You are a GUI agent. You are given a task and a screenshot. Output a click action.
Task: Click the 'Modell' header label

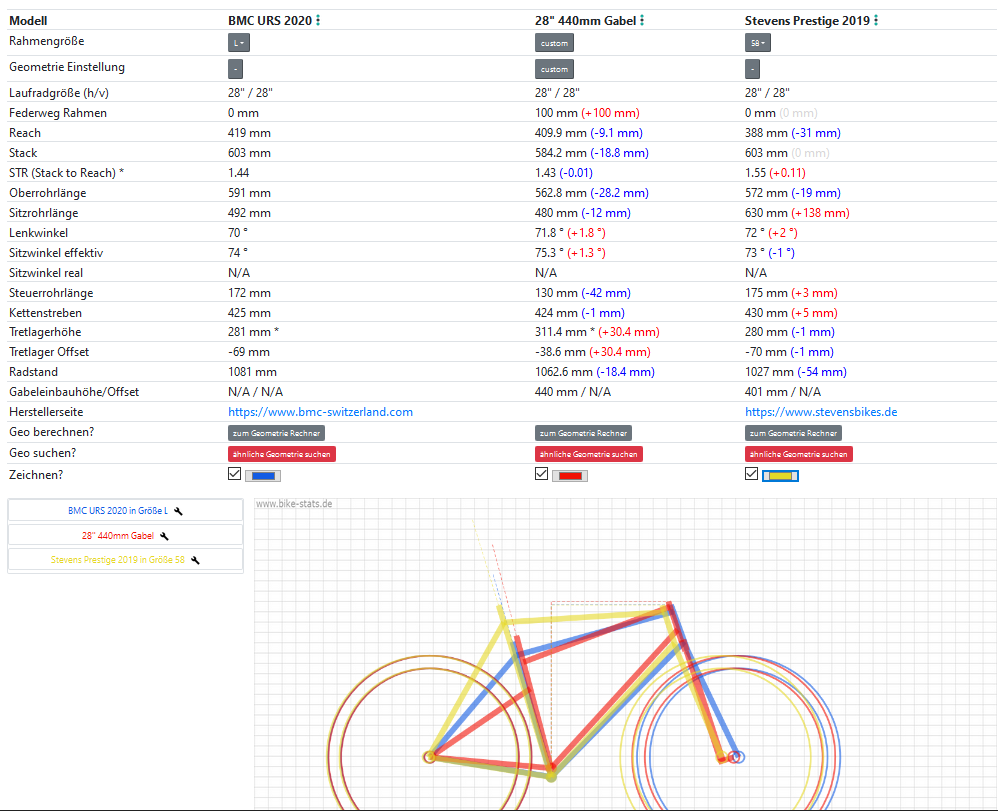pos(28,20)
